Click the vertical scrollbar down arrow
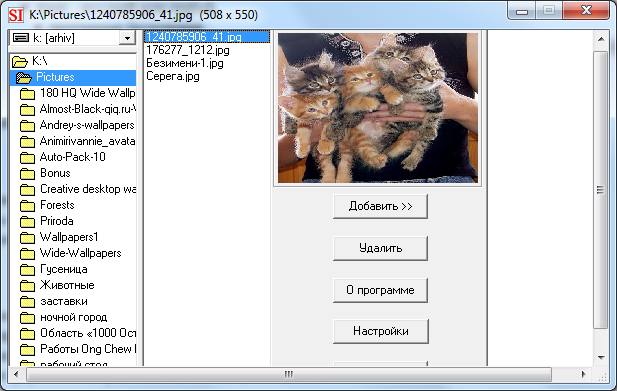The image size is (617, 391). point(601,358)
